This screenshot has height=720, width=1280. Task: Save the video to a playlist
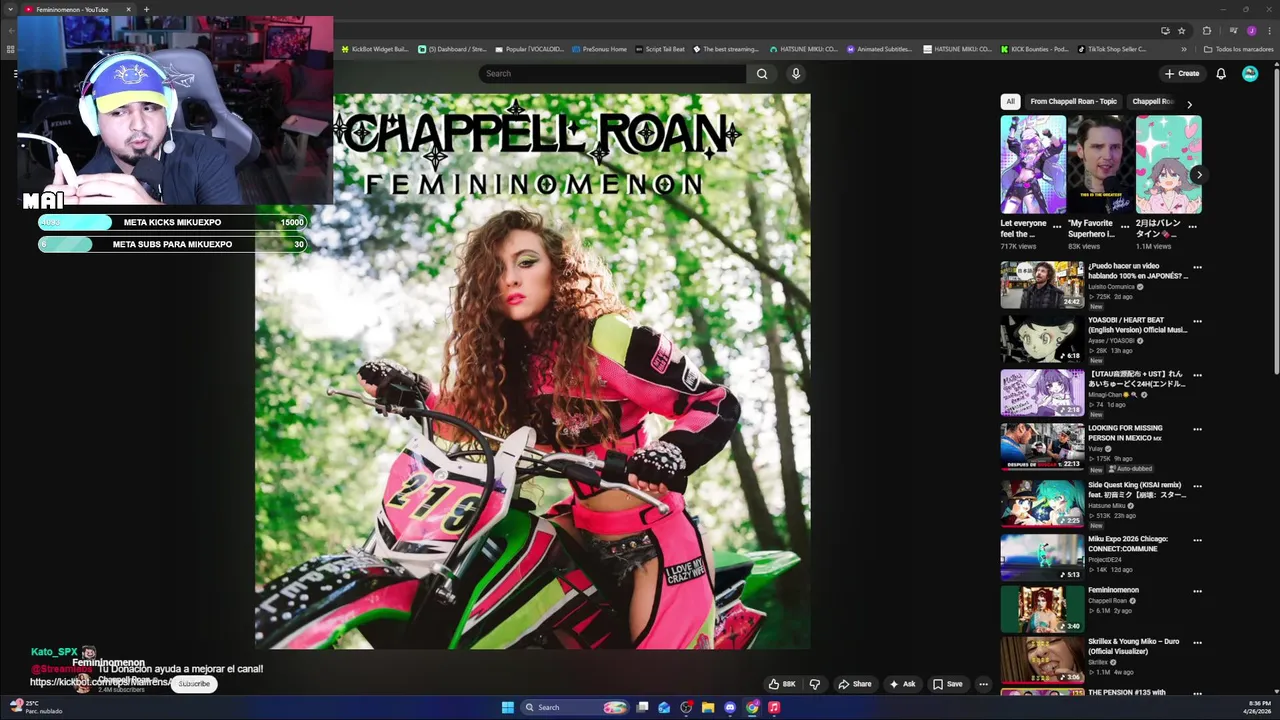(947, 684)
